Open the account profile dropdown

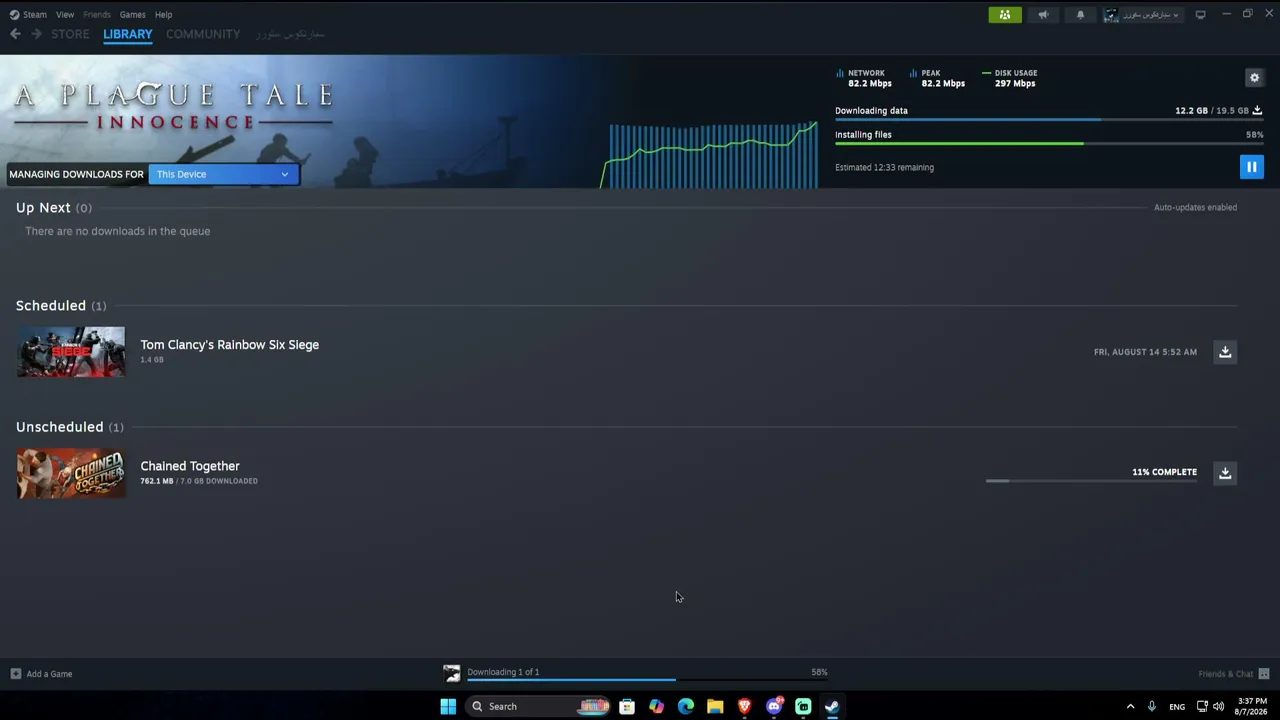click(1142, 14)
